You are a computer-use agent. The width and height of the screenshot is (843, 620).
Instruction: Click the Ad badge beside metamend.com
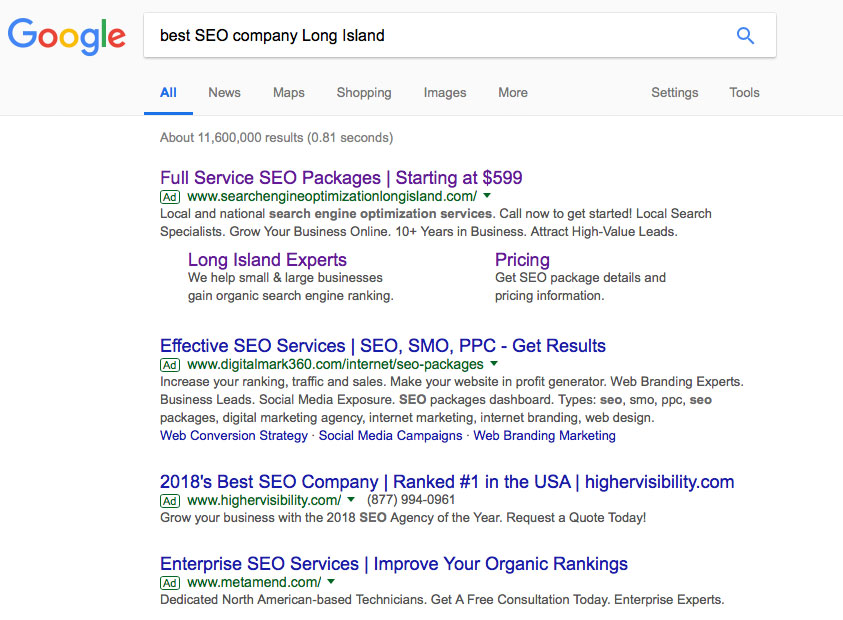[x=169, y=582]
